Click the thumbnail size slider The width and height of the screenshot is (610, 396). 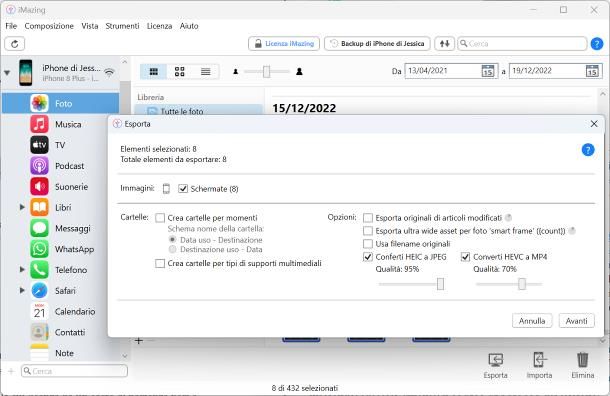(x=266, y=72)
